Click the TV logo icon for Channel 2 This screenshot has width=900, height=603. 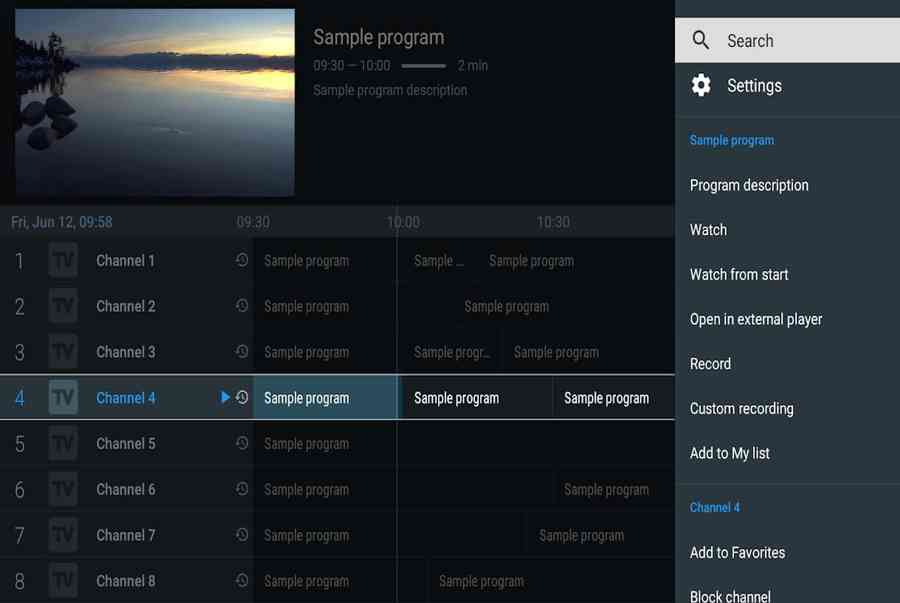63,306
